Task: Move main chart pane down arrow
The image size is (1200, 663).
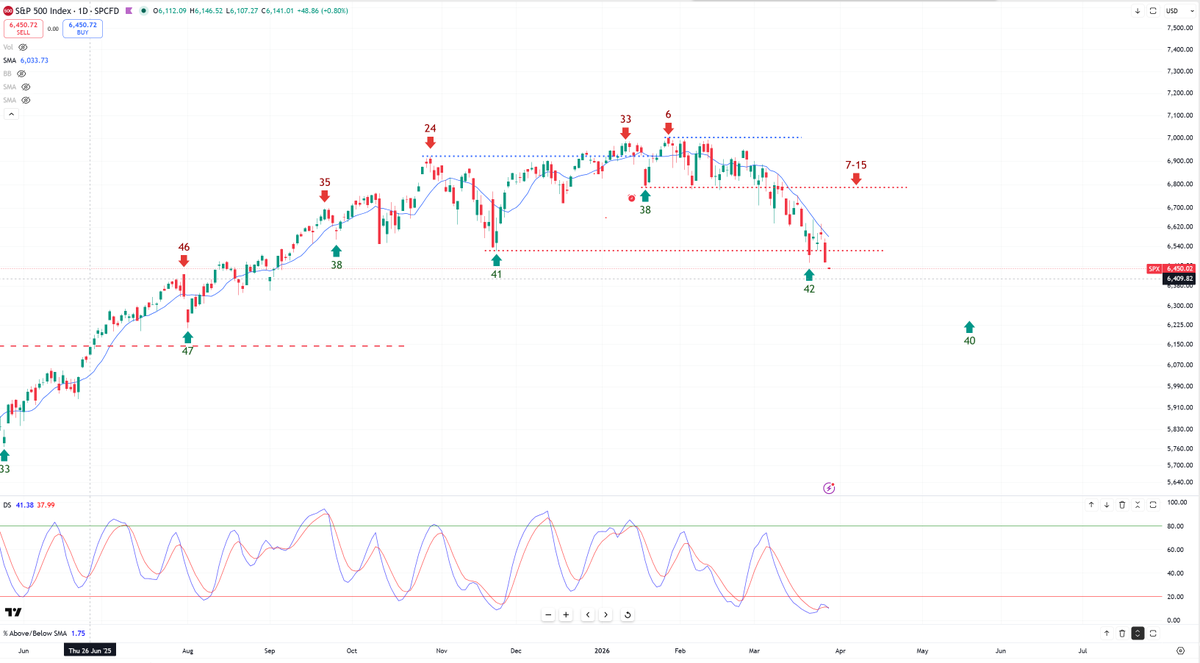Action: [x=1138, y=11]
